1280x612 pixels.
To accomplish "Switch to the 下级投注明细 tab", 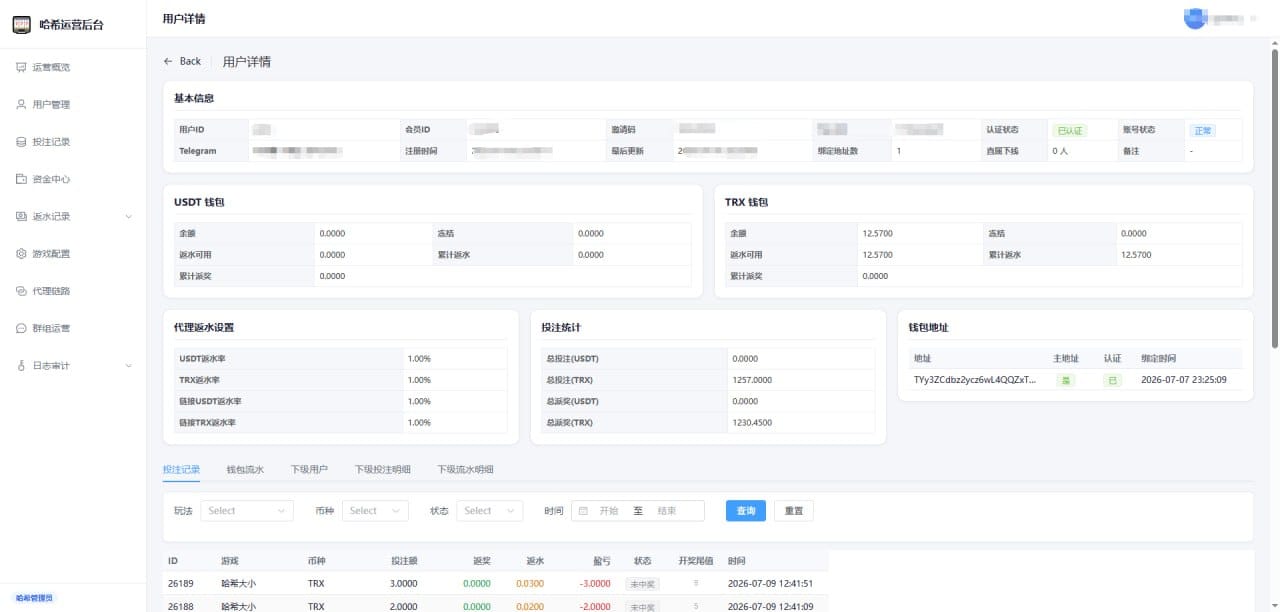I will 382,469.
